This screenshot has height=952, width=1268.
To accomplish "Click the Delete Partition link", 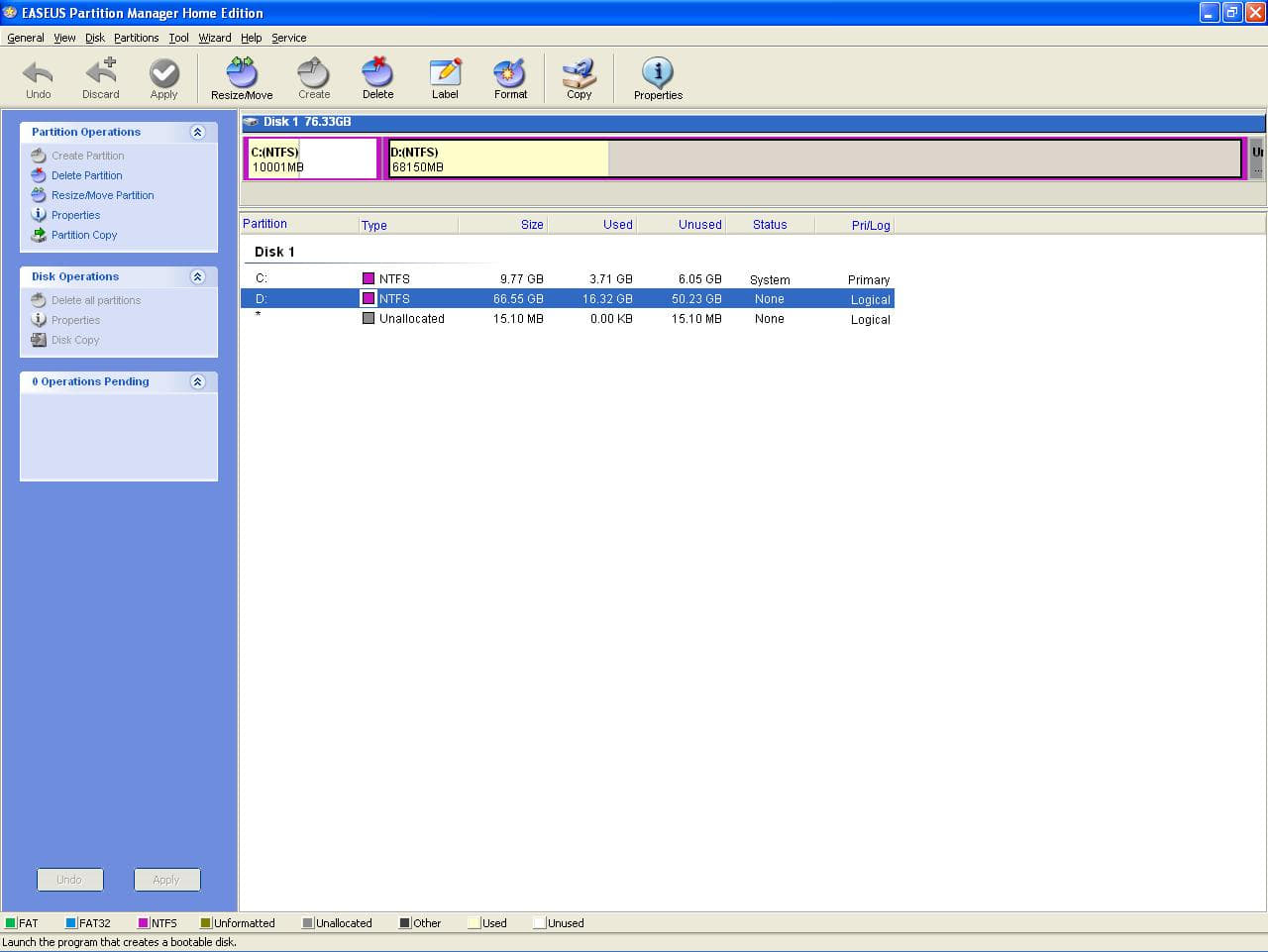I will point(87,175).
